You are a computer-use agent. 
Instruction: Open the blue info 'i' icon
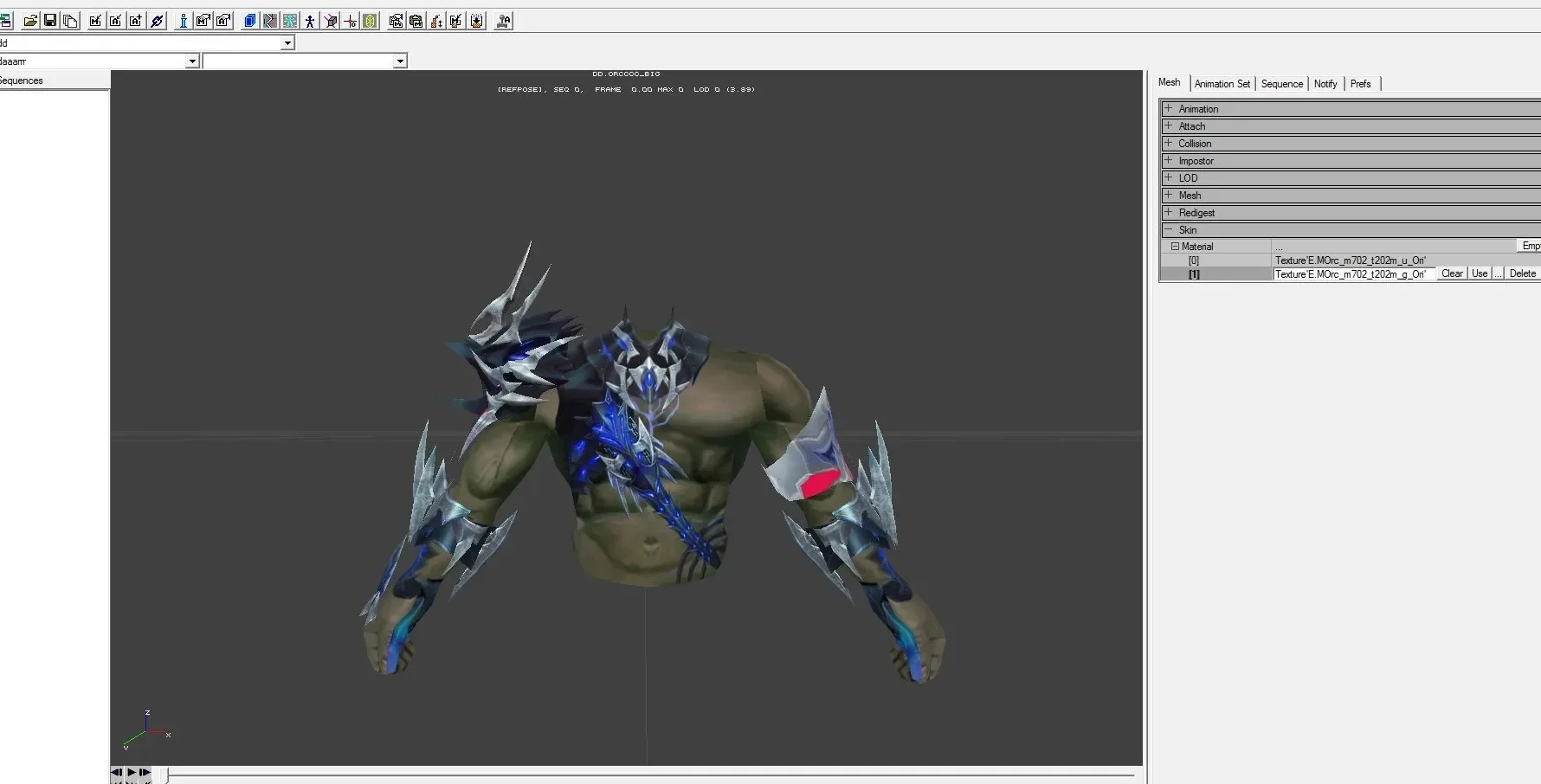click(x=183, y=21)
